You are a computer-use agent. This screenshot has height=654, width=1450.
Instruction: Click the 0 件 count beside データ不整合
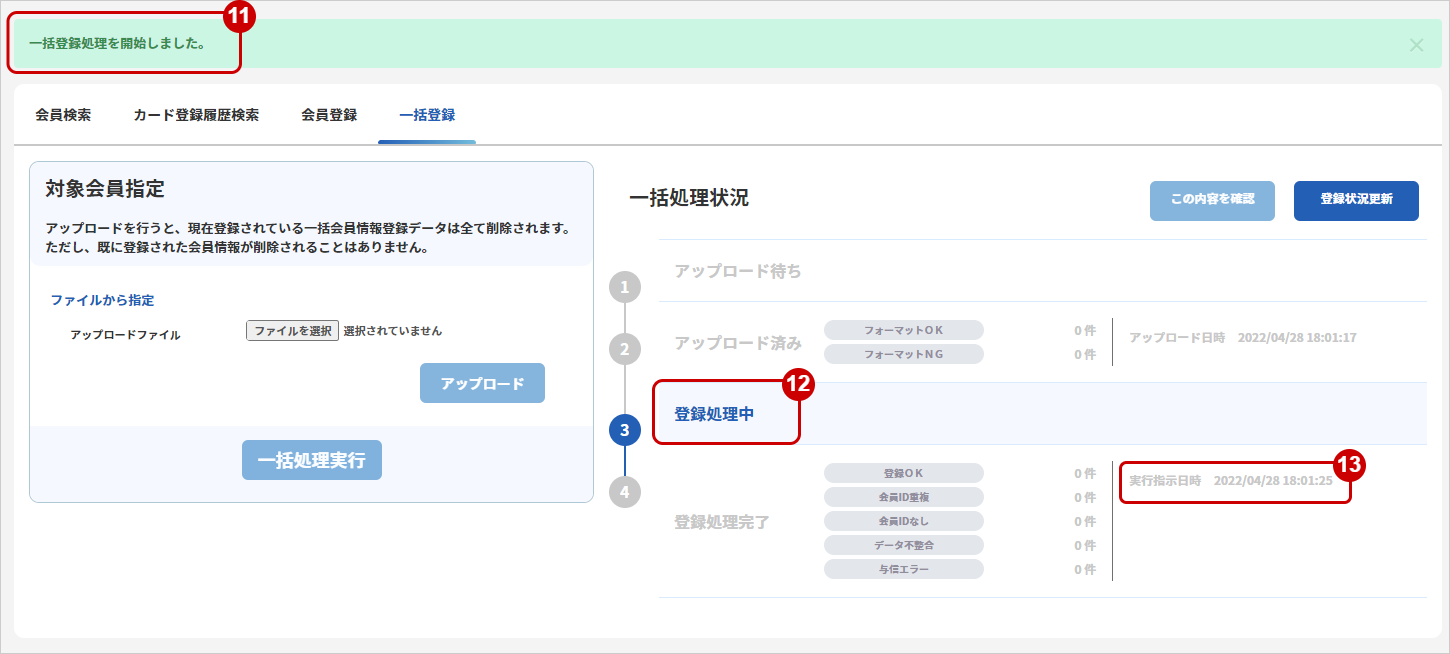[1085, 545]
